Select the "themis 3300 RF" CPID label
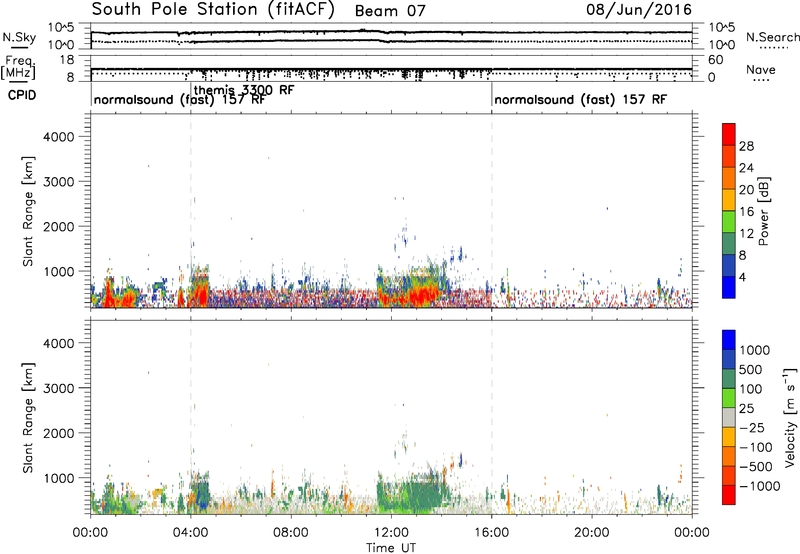 pos(244,90)
